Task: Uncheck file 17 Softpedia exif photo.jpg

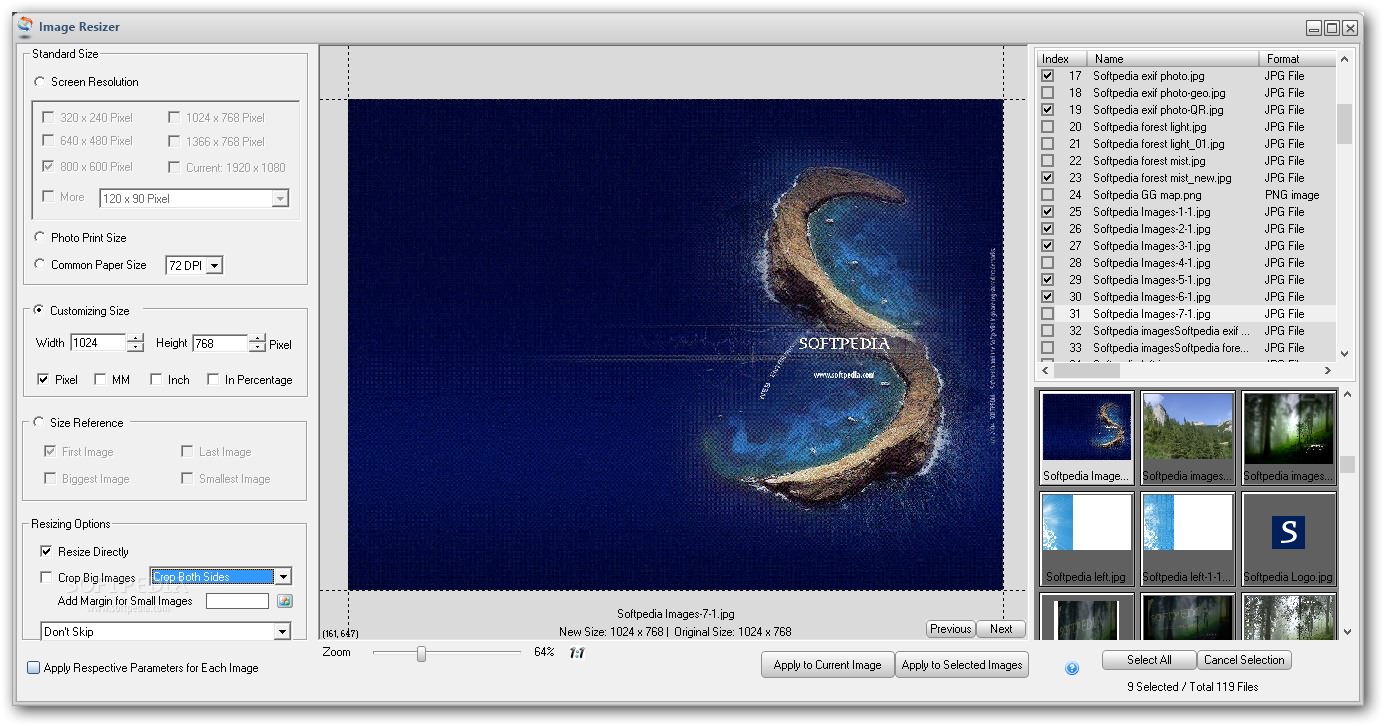Action: 1048,76
